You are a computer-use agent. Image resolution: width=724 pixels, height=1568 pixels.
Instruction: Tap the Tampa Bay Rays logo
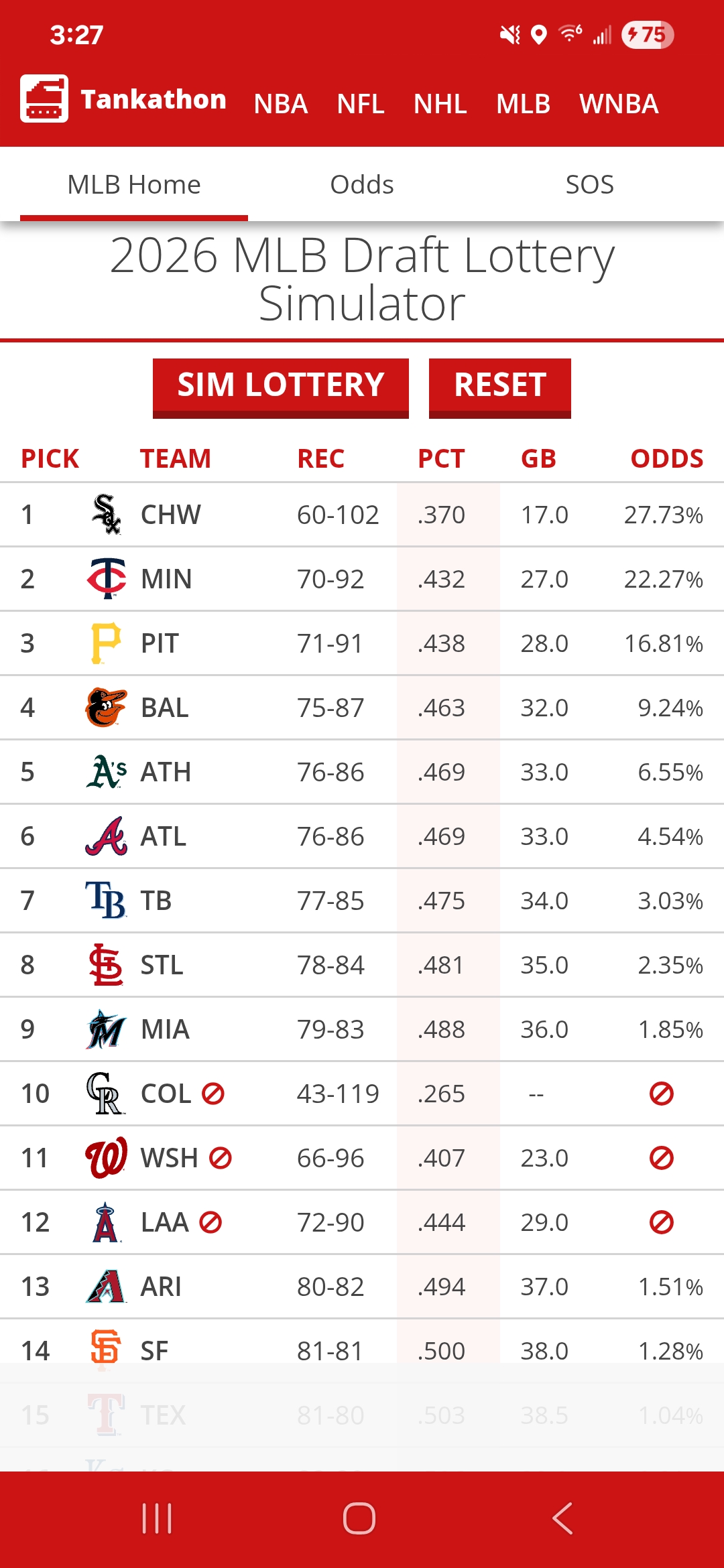pyautogui.click(x=106, y=900)
